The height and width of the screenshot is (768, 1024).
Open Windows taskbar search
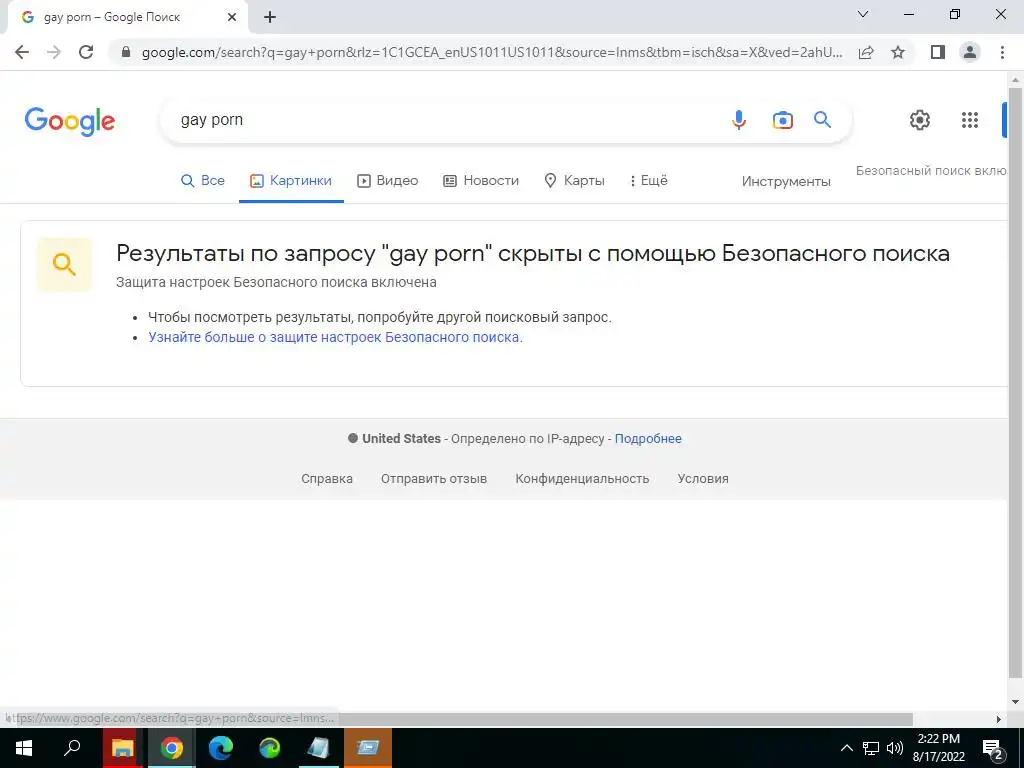[72, 748]
